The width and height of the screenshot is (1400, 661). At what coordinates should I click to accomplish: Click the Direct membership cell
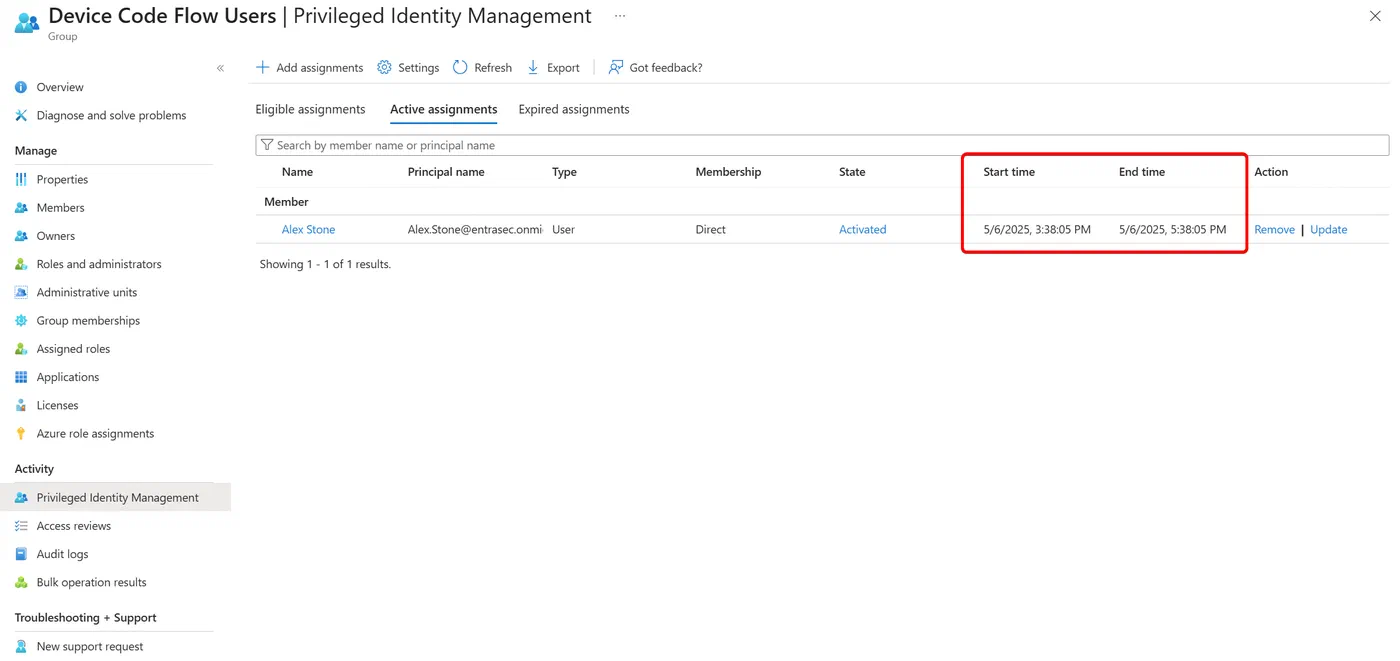click(710, 229)
